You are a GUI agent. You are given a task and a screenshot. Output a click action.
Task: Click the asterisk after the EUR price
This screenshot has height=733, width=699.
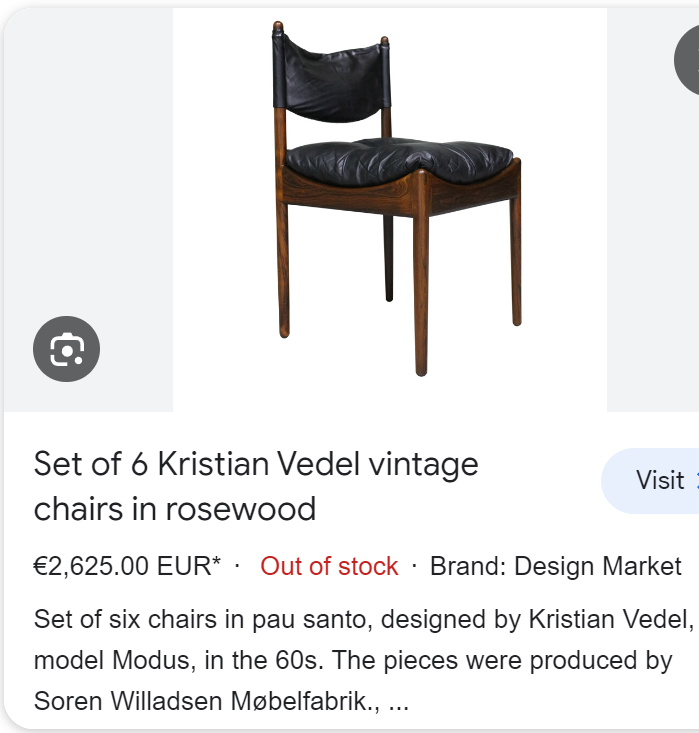pyautogui.click(x=217, y=563)
